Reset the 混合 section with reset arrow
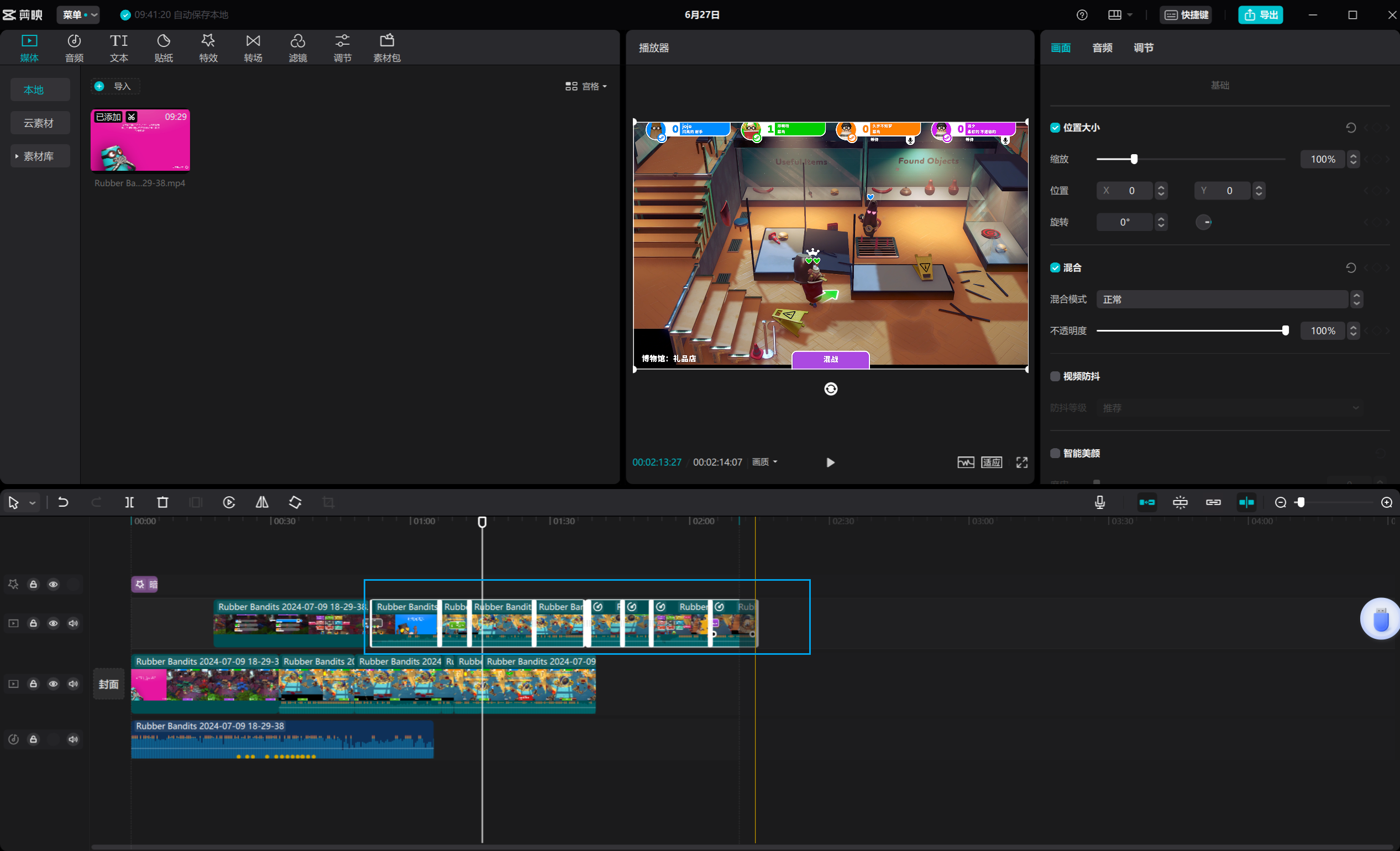This screenshot has width=1400, height=851. pos(1351,267)
